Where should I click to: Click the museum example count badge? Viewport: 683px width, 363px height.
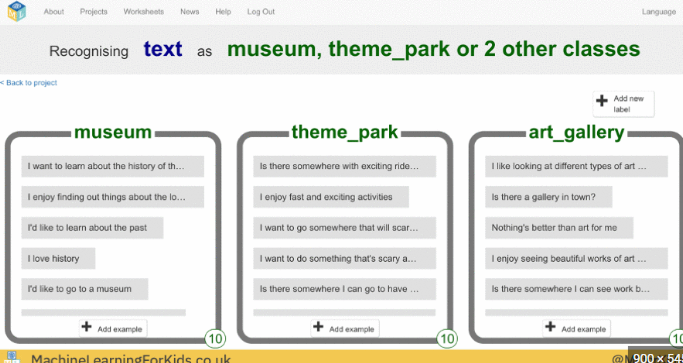(x=215, y=339)
